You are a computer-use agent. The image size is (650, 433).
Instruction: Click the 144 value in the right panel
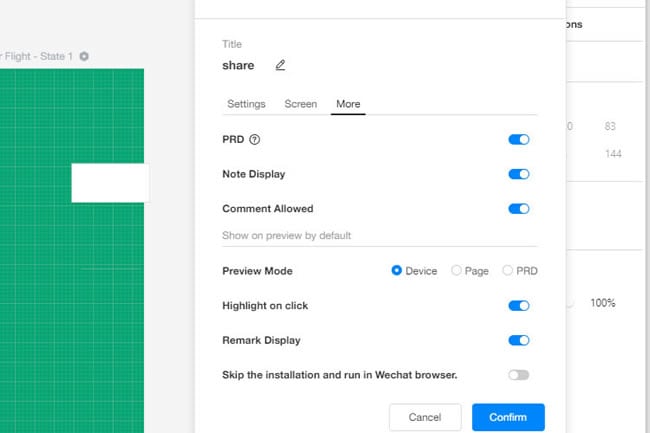613,154
